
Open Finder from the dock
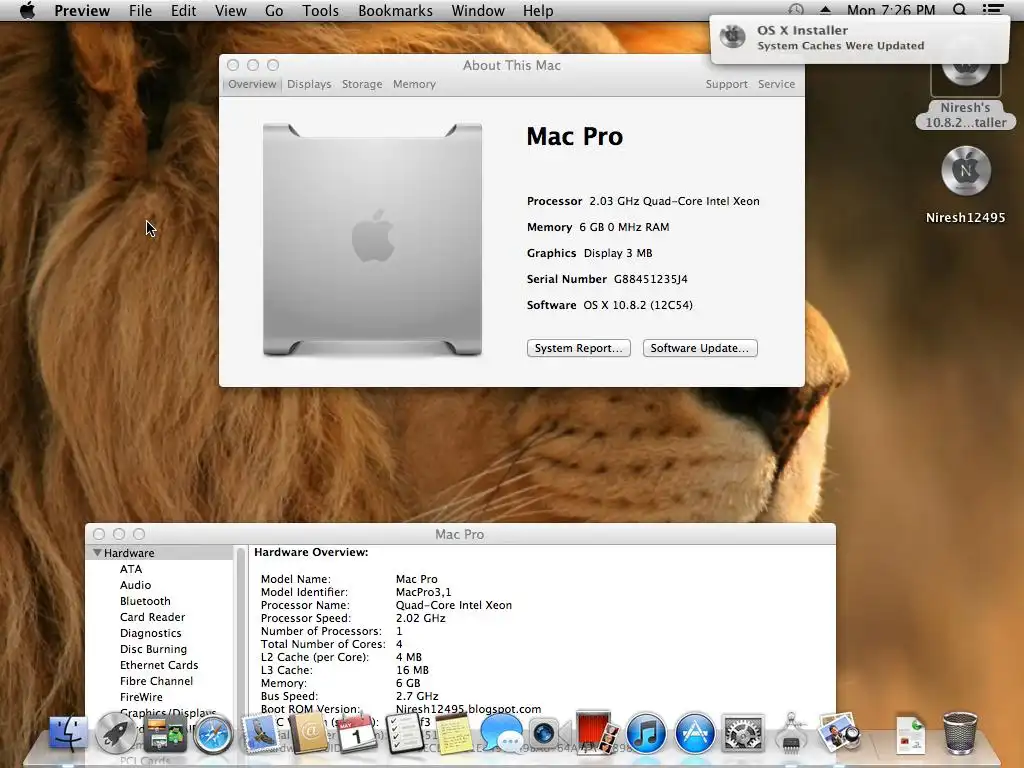[68, 732]
